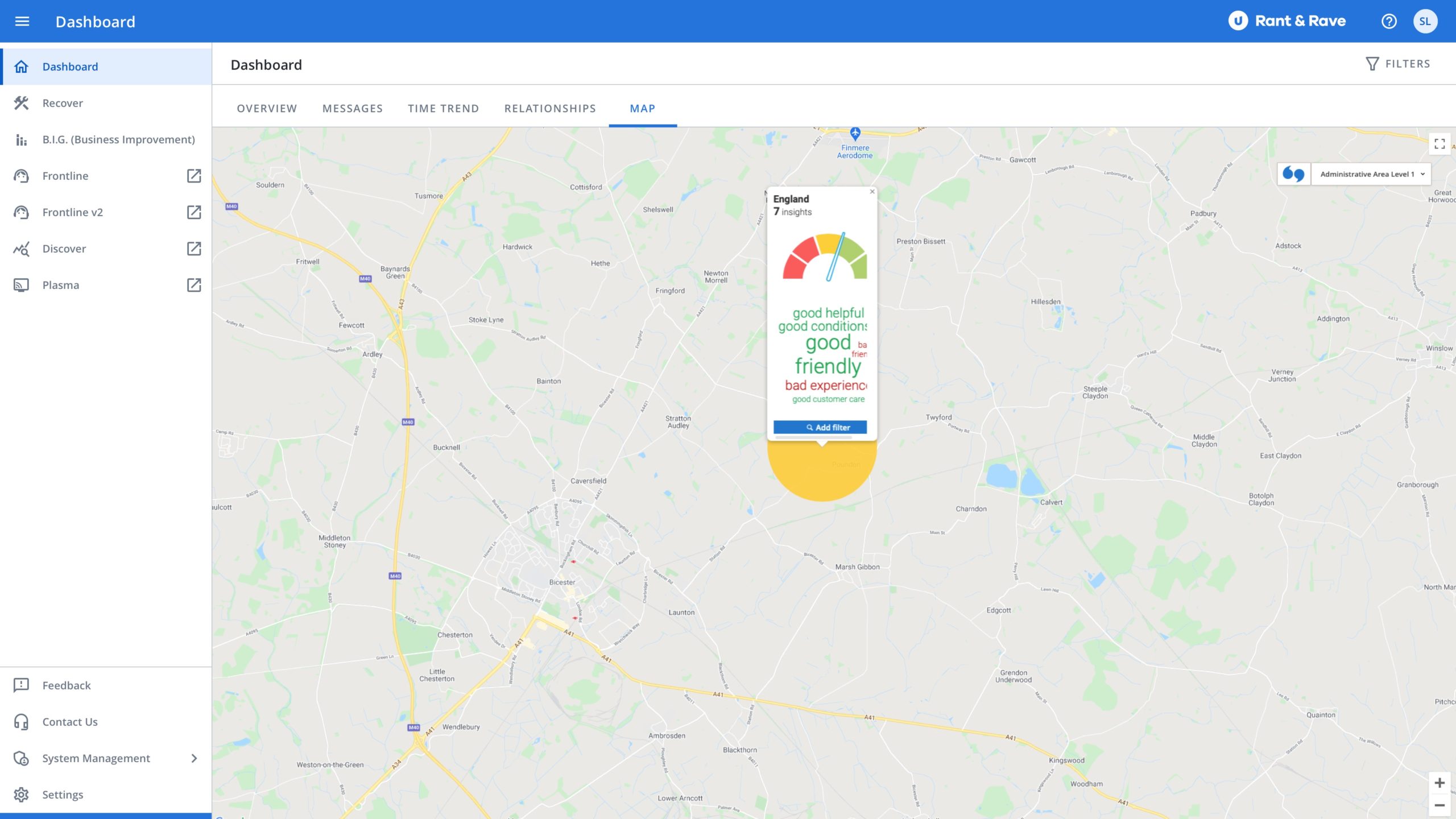Click the Contact Us headset icon

click(21, 722)
